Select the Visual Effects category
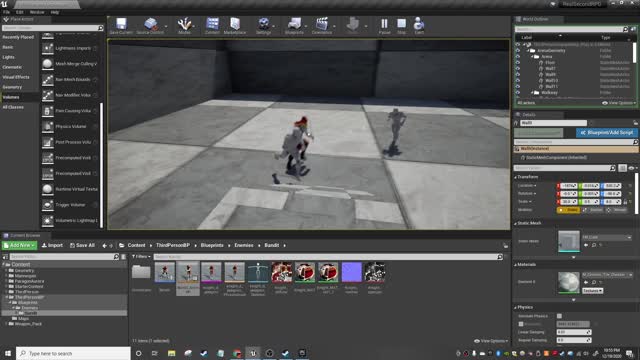 16,77
